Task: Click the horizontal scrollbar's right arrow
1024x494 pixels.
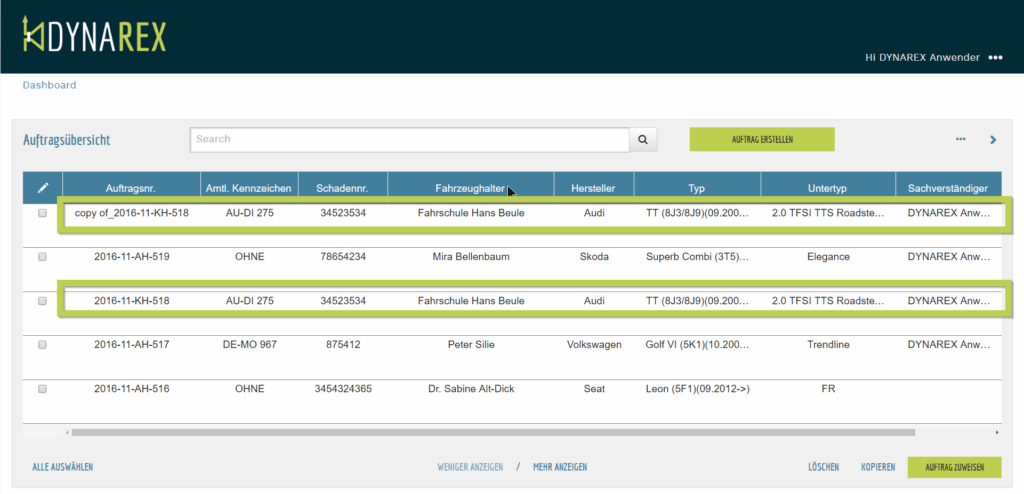Action: coord(997,433)
